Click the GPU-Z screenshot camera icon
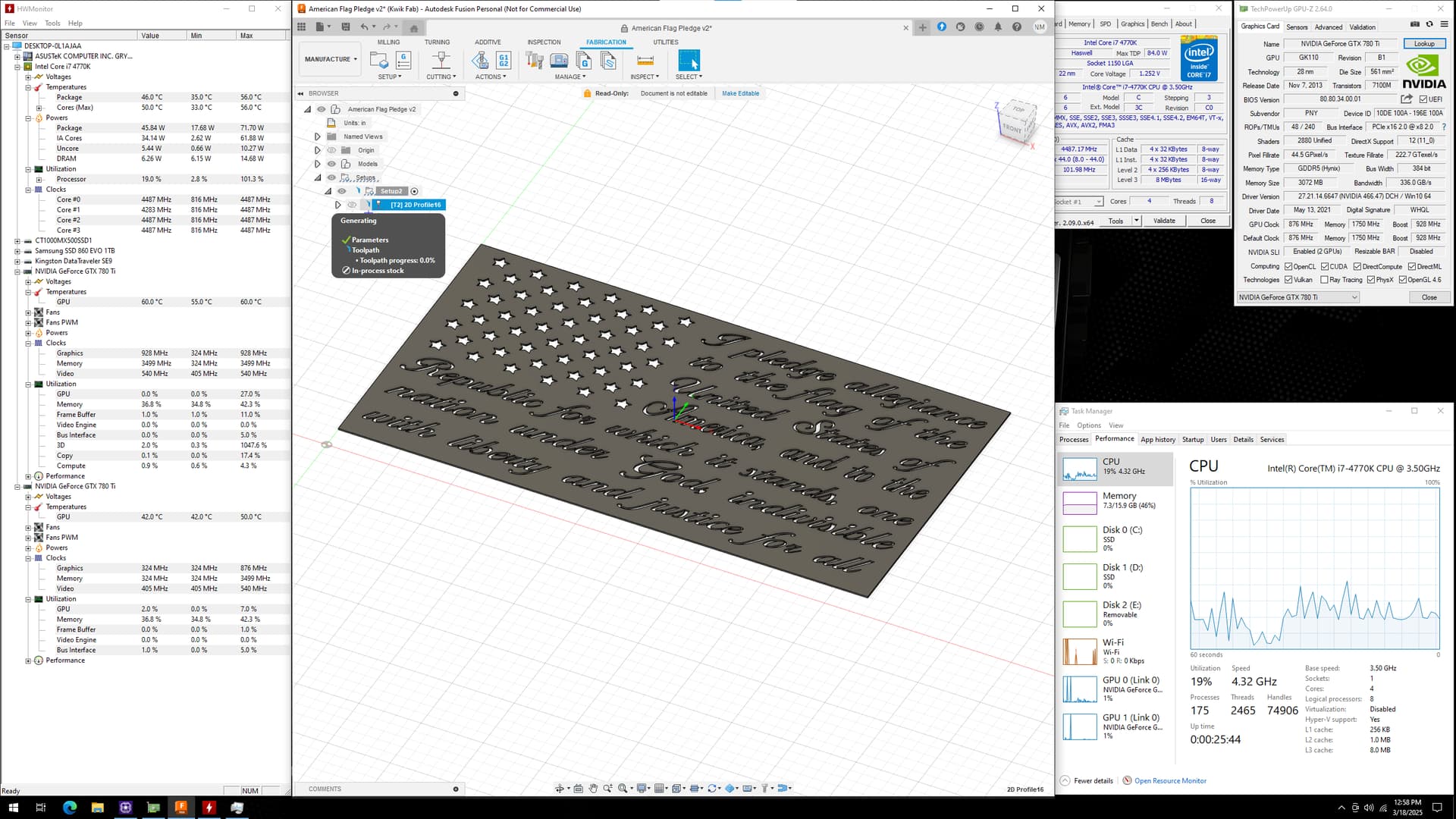 (x=1415, y=24)
